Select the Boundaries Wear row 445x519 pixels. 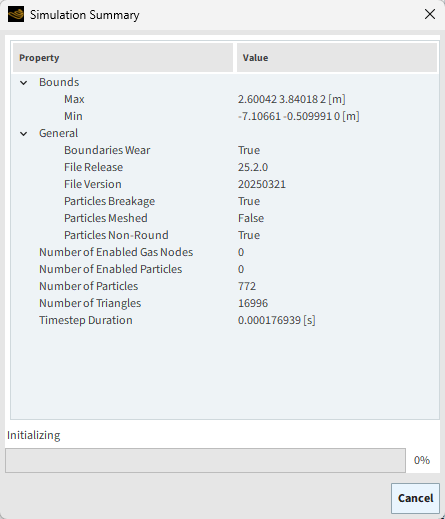225,150
